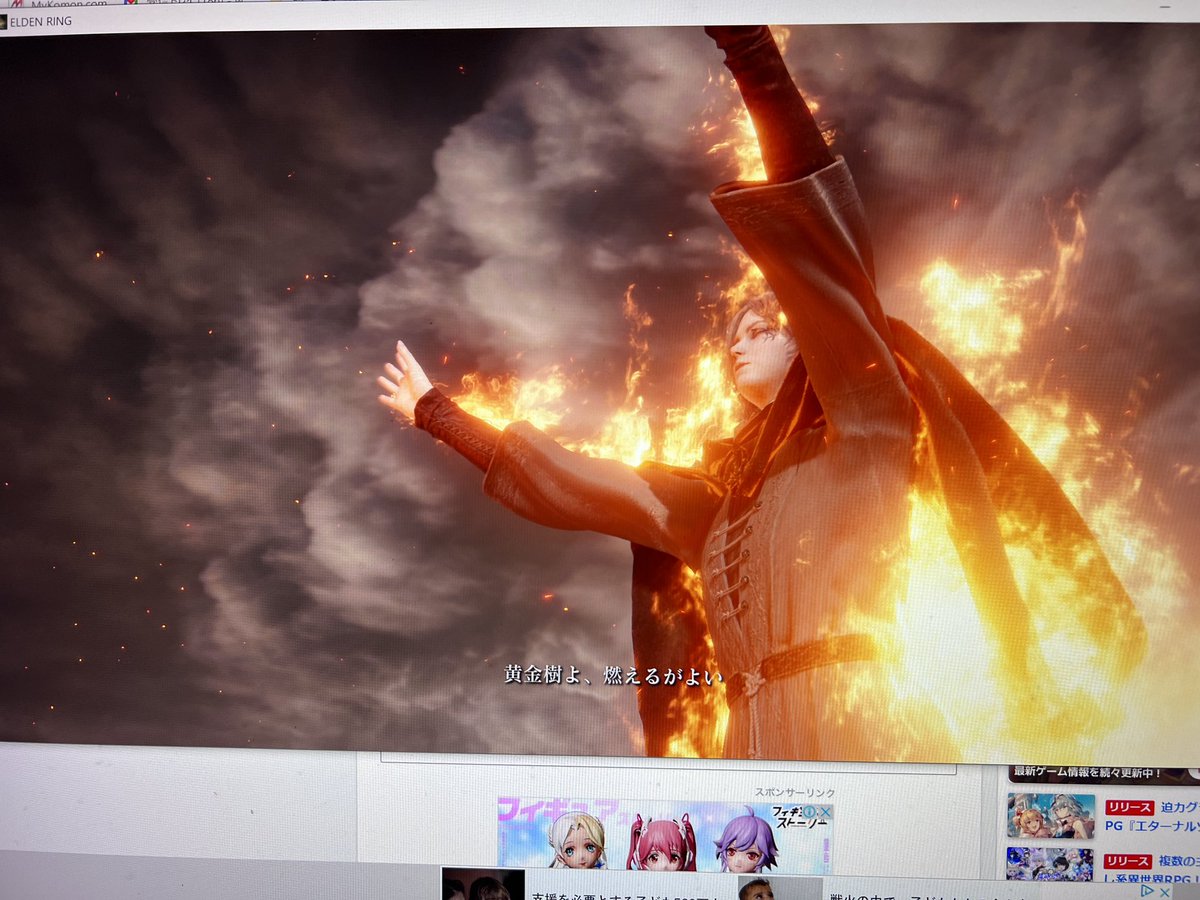The width and height of the screenshot is (1200, 900).
Task: Open the first リリース news thumbnail in sidebar
Action: 1050,815
